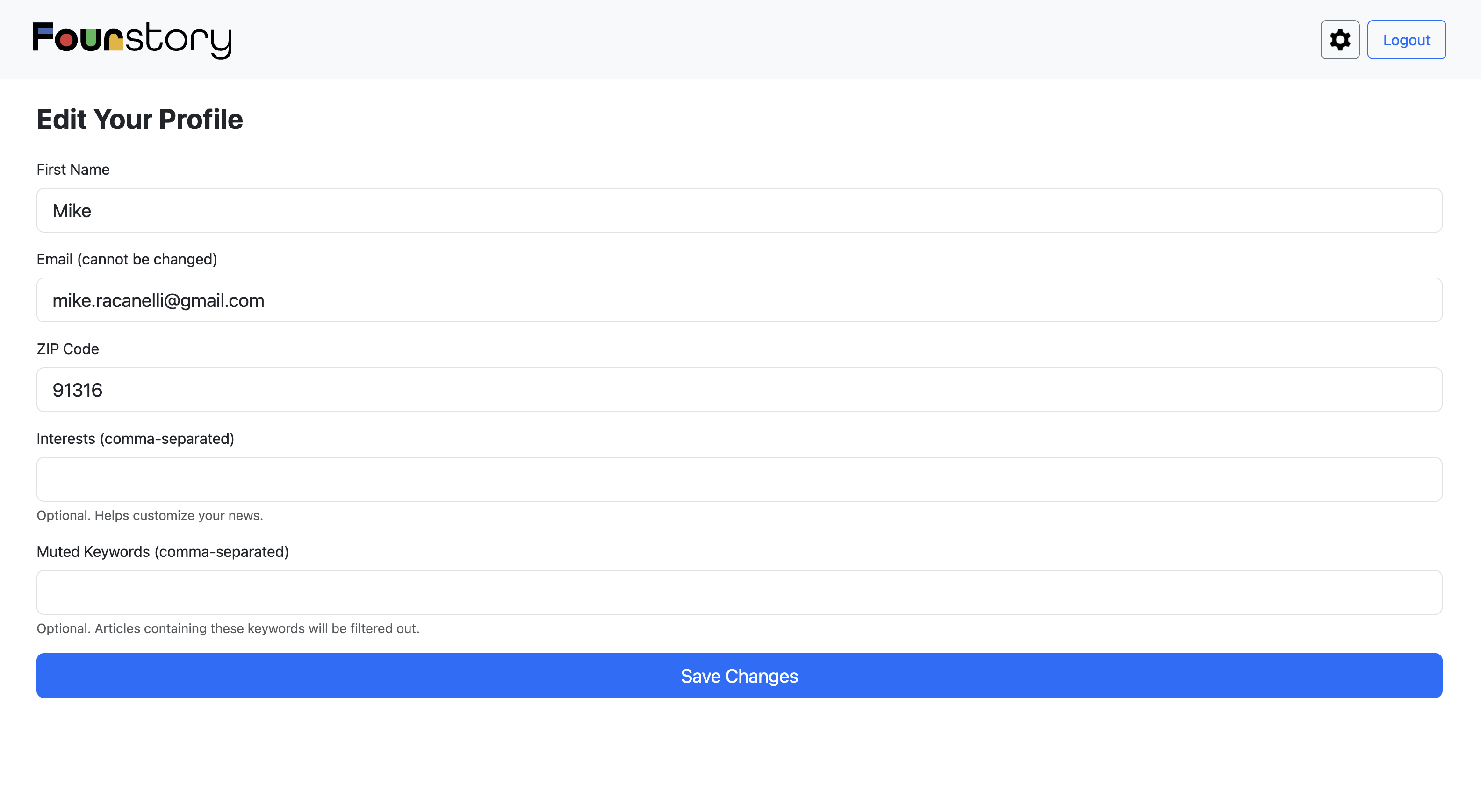1481x812 pixels.
Task: Click the Edit Your Profile heading
Action: pos(140,120)
